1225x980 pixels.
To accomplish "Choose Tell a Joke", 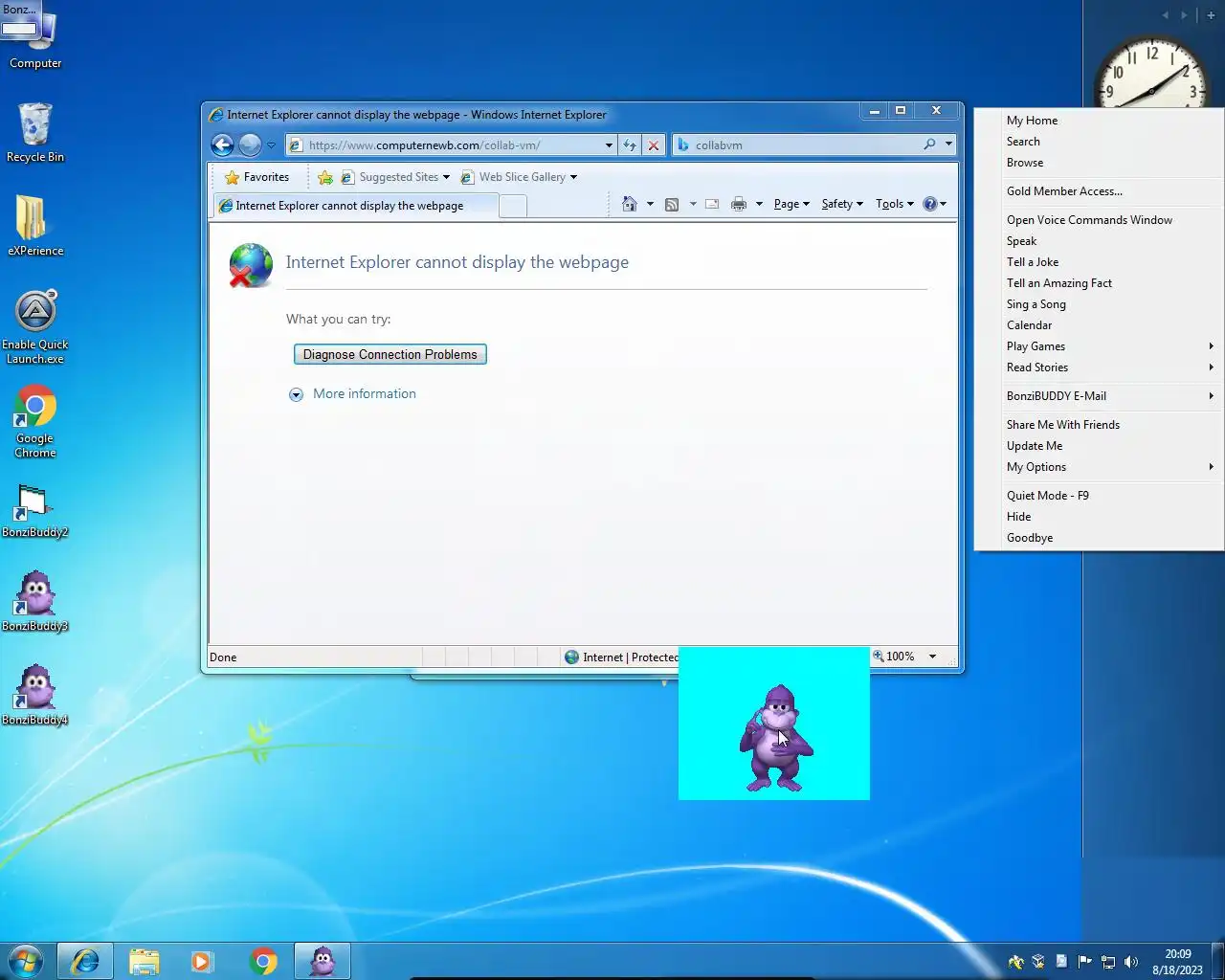I will [x=1099, y=262].
